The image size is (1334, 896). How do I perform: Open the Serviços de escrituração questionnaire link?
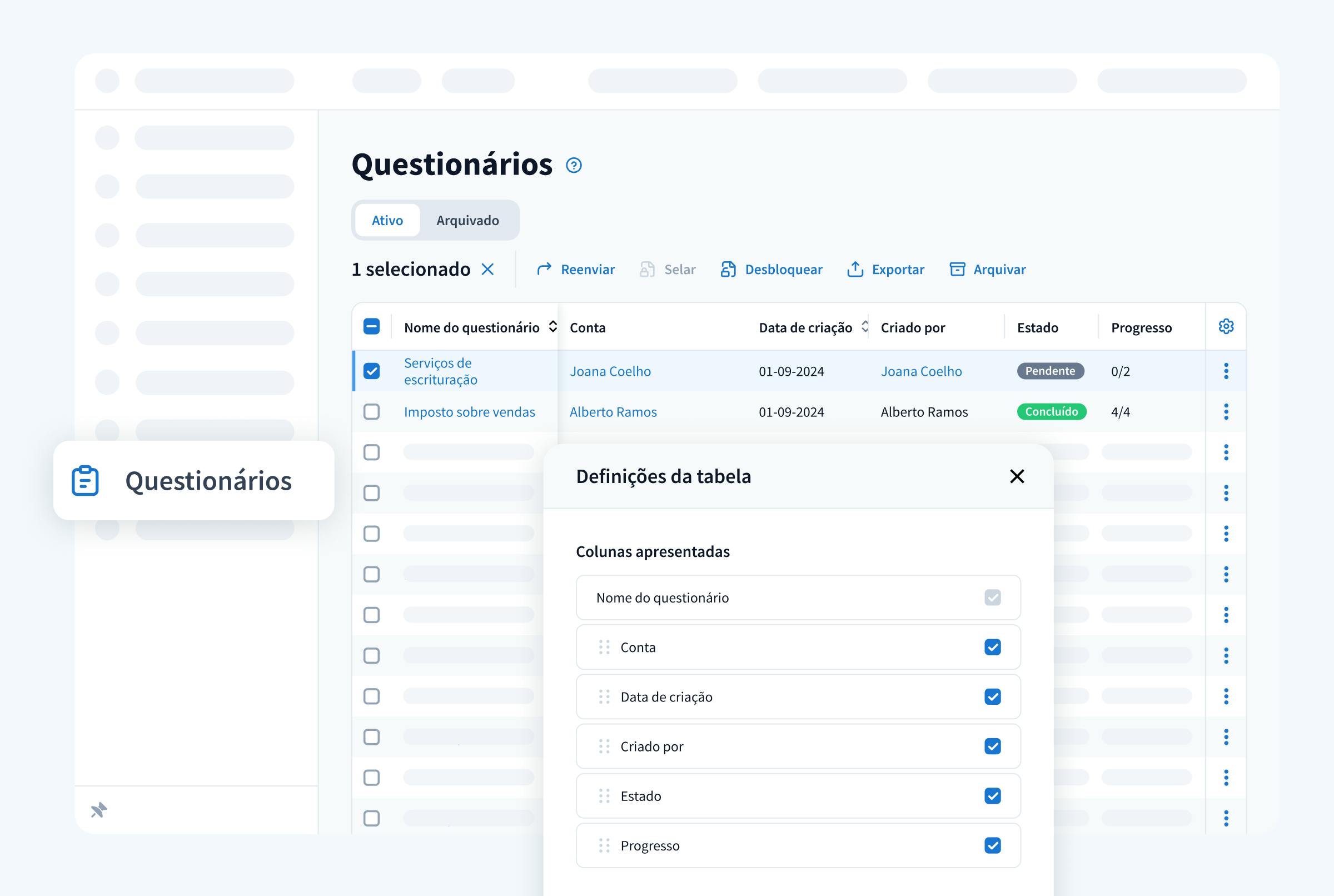[440, 371]
